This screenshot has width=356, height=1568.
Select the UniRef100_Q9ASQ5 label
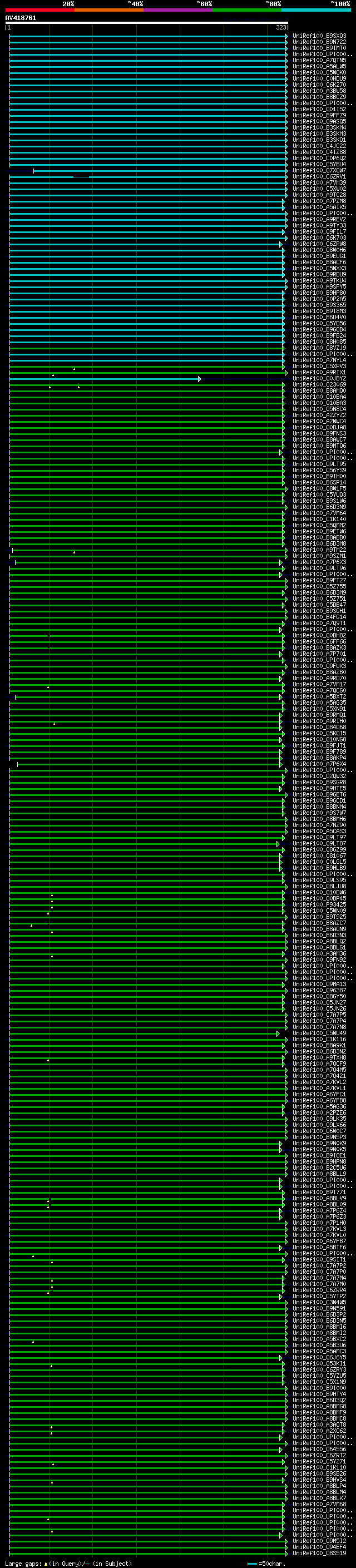click(319, 121)
